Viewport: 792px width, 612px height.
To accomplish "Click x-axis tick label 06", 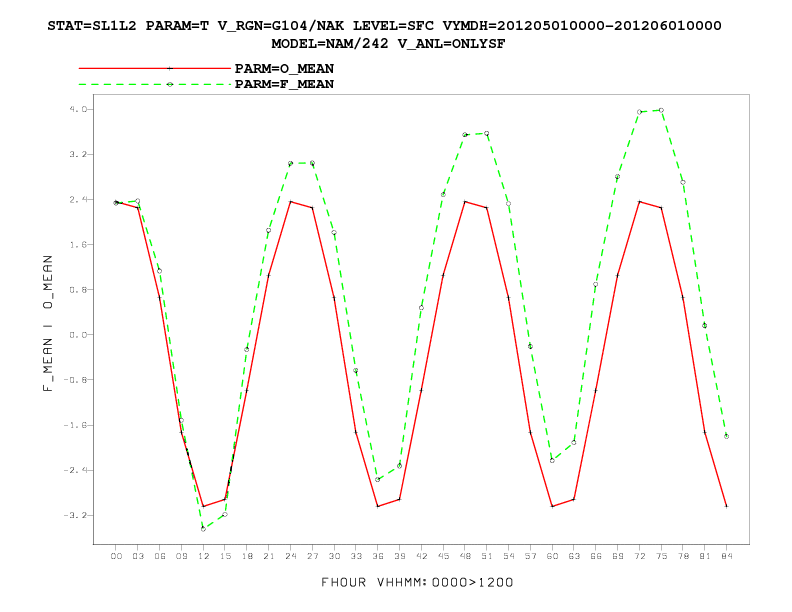I will point(160,556).
